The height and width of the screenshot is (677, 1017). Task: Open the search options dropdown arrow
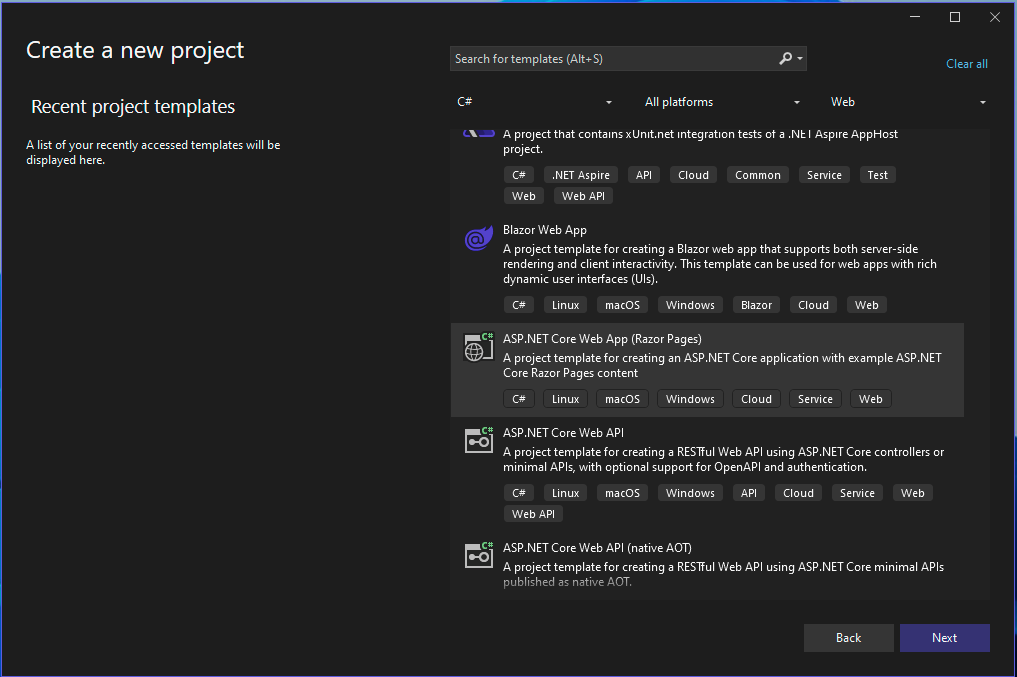tap(800, 59)
